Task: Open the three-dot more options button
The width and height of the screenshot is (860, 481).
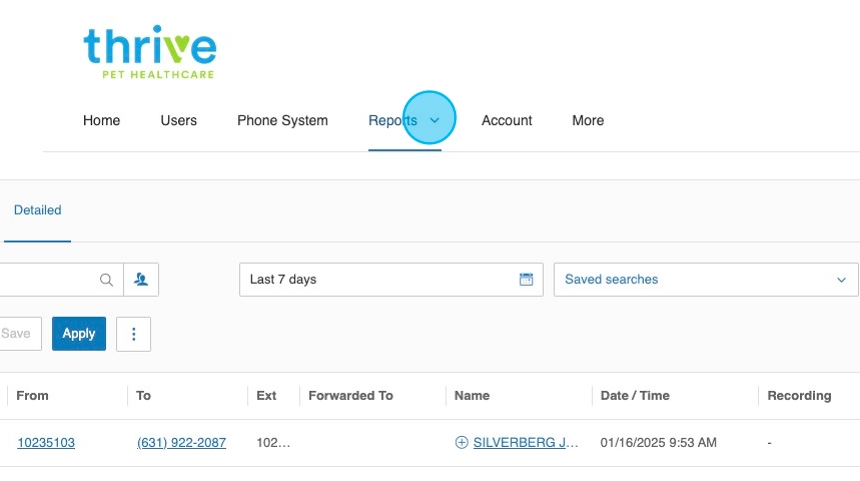Action: pyautogui.click(x=133, y=334)
